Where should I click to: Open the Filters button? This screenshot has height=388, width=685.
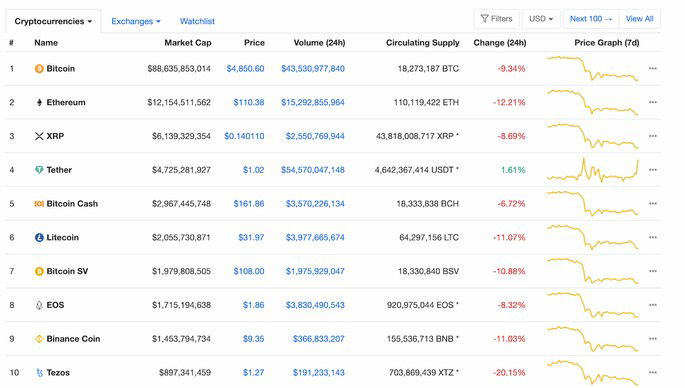coord(496,19)
